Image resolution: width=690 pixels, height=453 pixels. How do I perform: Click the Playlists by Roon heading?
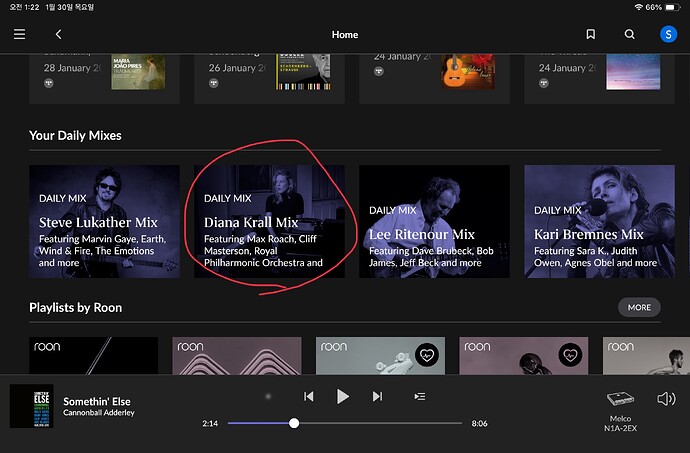pos(75,308)
